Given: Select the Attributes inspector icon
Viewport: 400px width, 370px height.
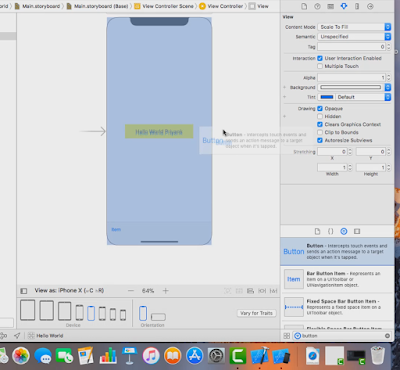Looking at the screenshot, I should 344,6.
